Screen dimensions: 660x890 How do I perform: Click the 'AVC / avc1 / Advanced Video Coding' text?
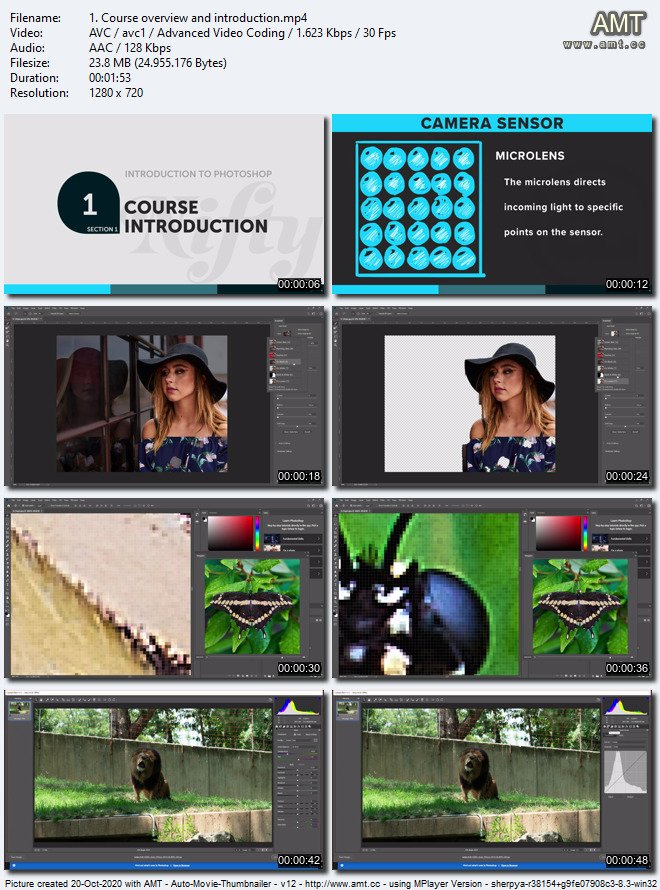tap(187, 33)
